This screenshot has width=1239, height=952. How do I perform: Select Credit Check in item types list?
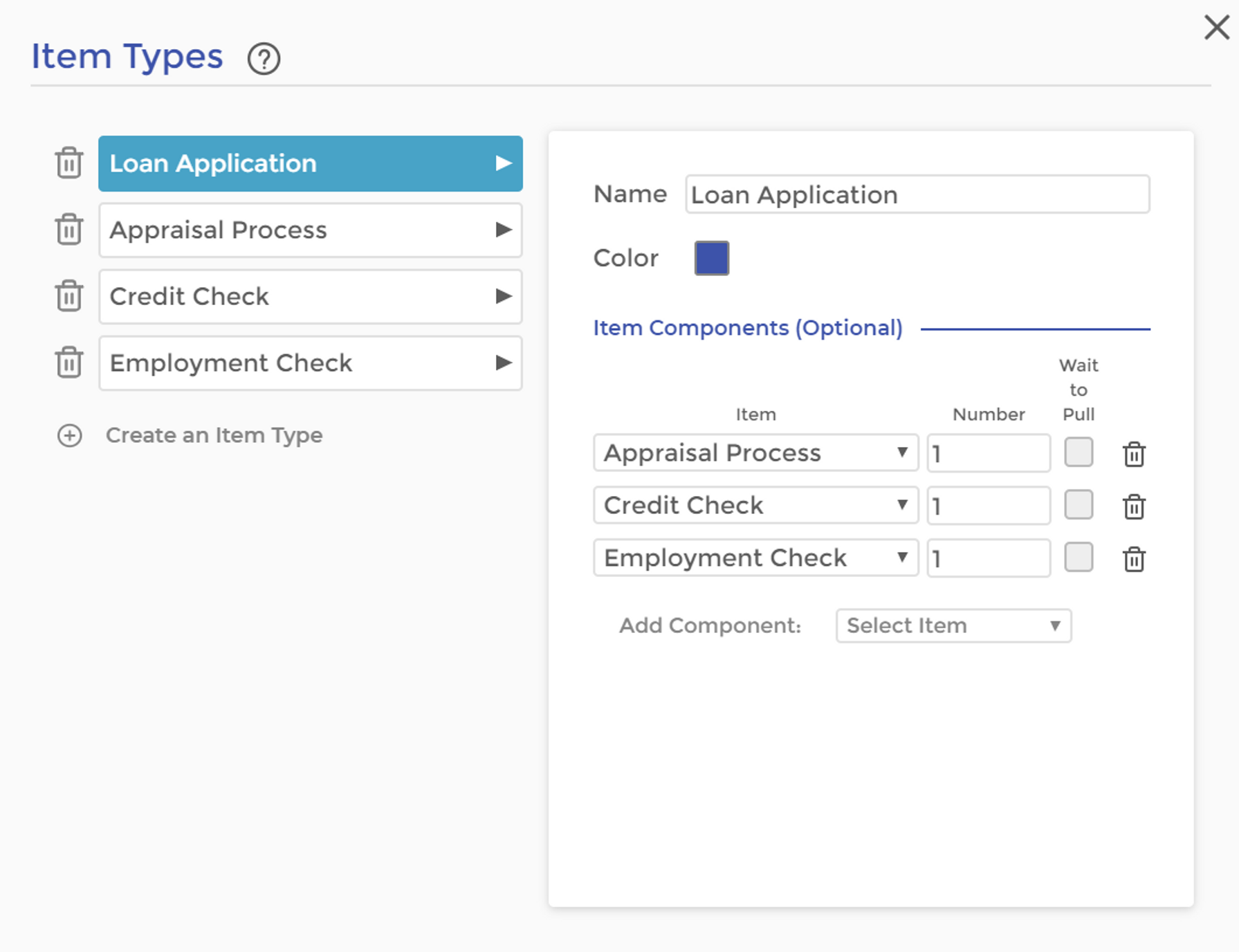pyautogui.click(x=310, y=296)
